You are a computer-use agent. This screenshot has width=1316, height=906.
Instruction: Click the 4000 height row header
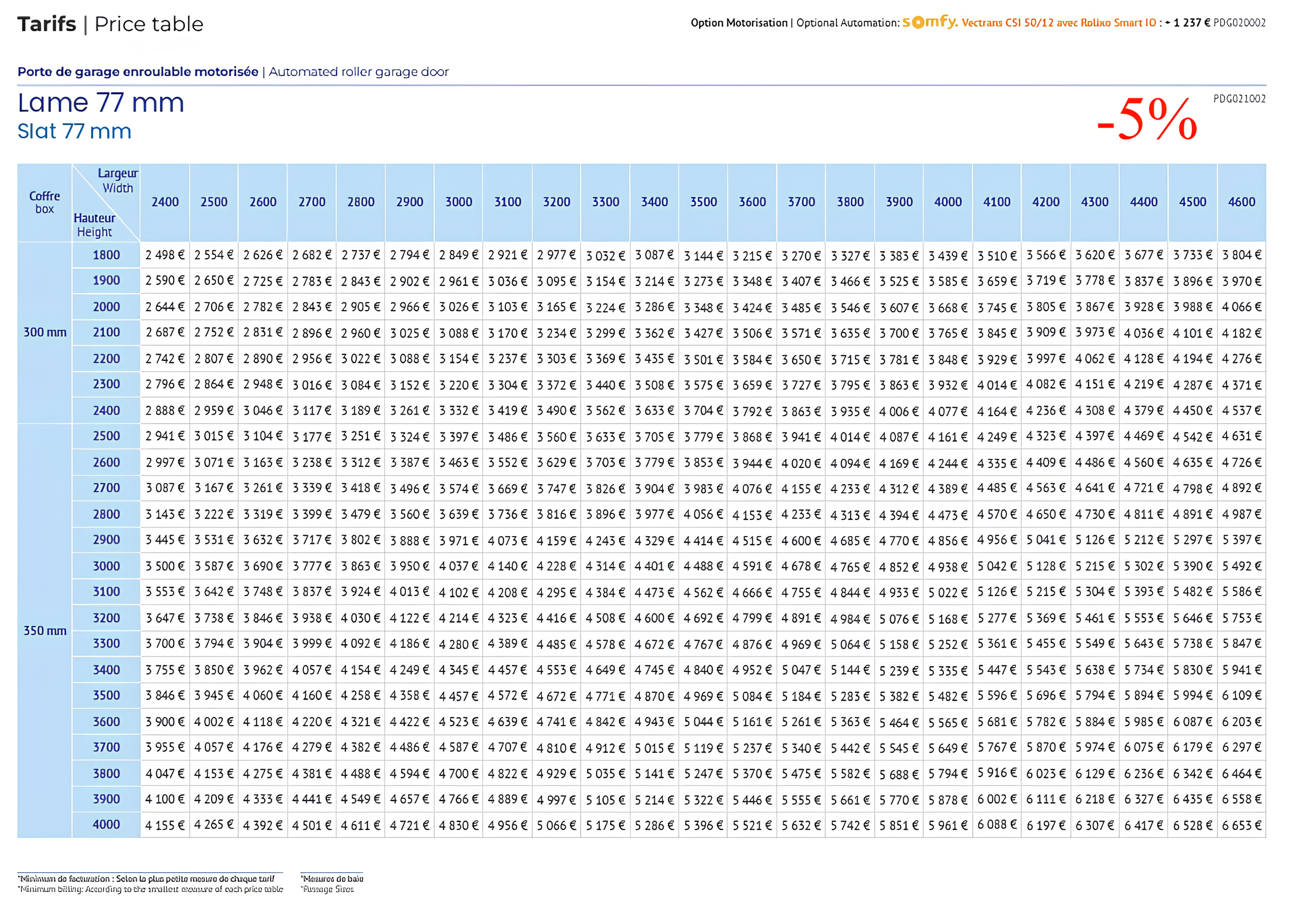pyautogui.click(x=106, y=824)
